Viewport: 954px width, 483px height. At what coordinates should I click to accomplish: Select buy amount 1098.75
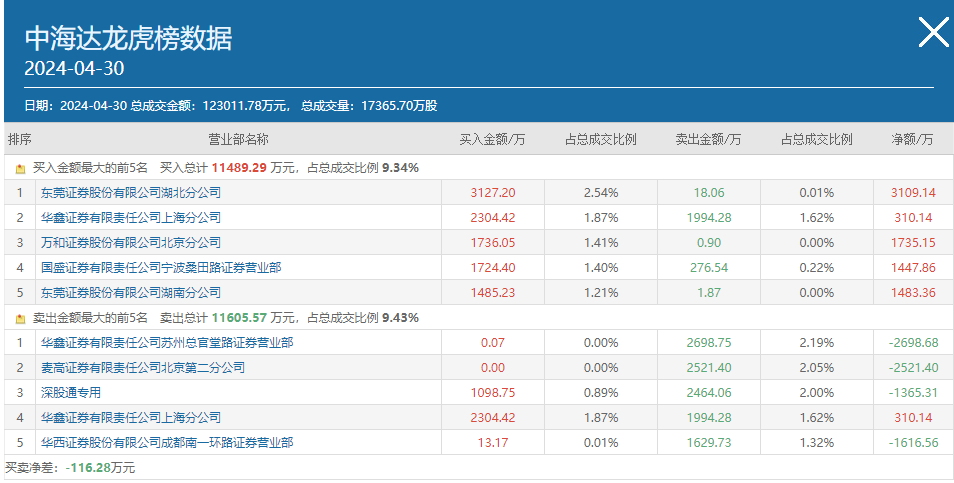[493, 392]
